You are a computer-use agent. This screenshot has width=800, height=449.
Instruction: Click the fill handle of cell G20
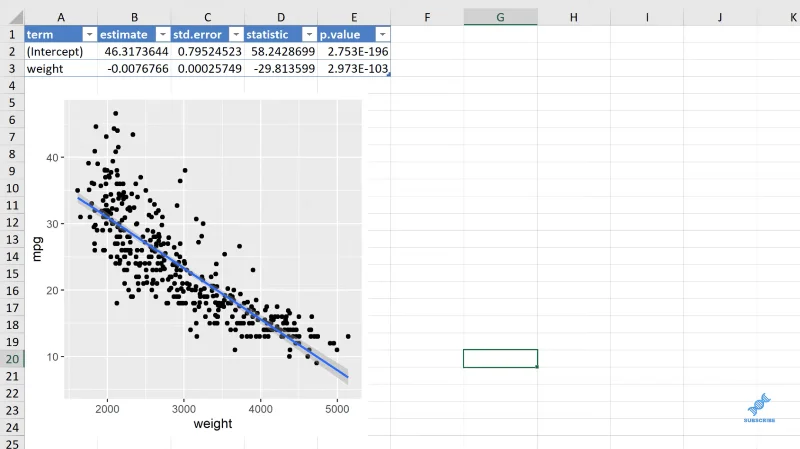pyautogui.click(x=537, y=367)
